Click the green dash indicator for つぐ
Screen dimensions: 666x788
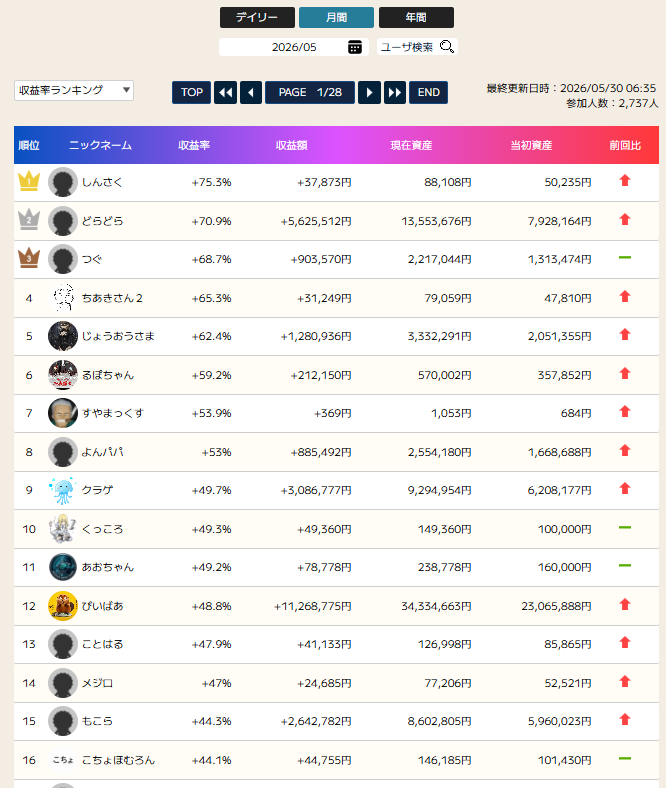click(x=625, y=258)
